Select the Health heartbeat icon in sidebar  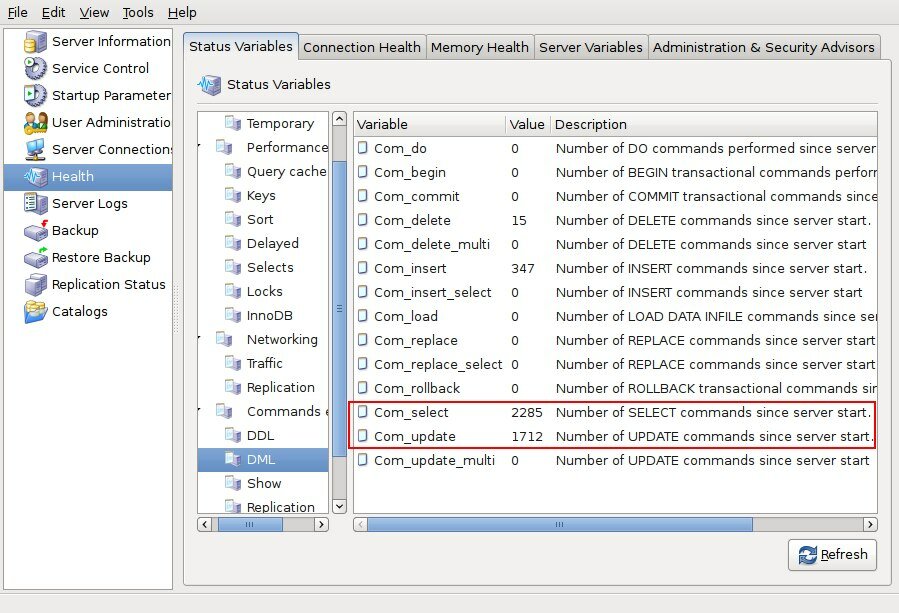tap(36, 176)
